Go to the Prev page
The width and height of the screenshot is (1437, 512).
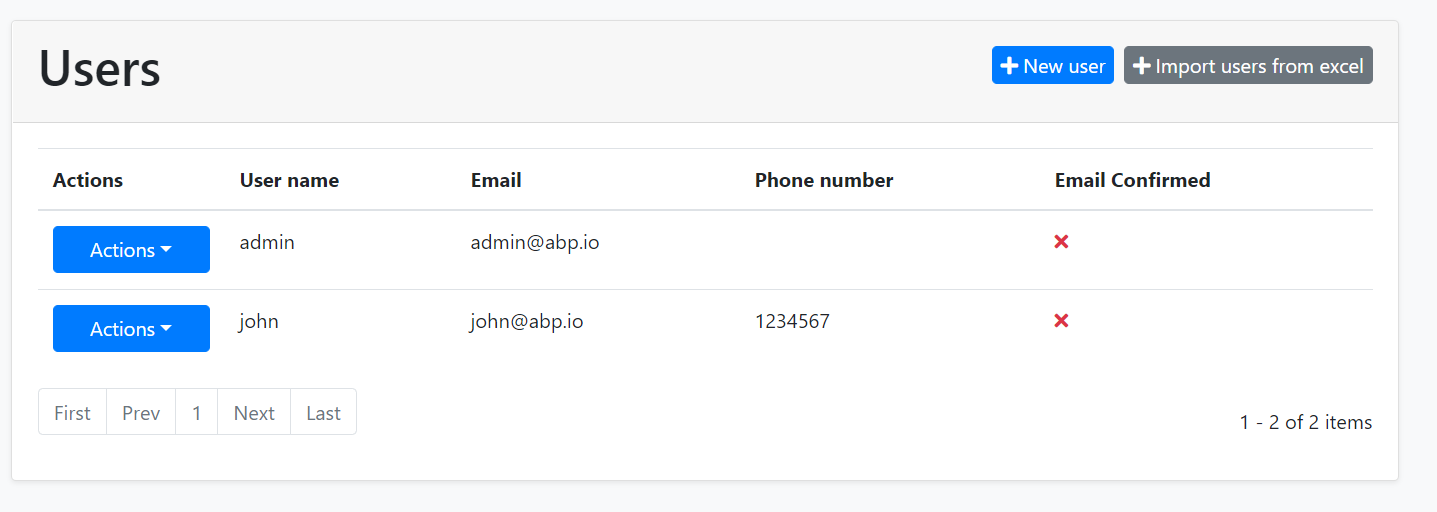pos(141,413)
